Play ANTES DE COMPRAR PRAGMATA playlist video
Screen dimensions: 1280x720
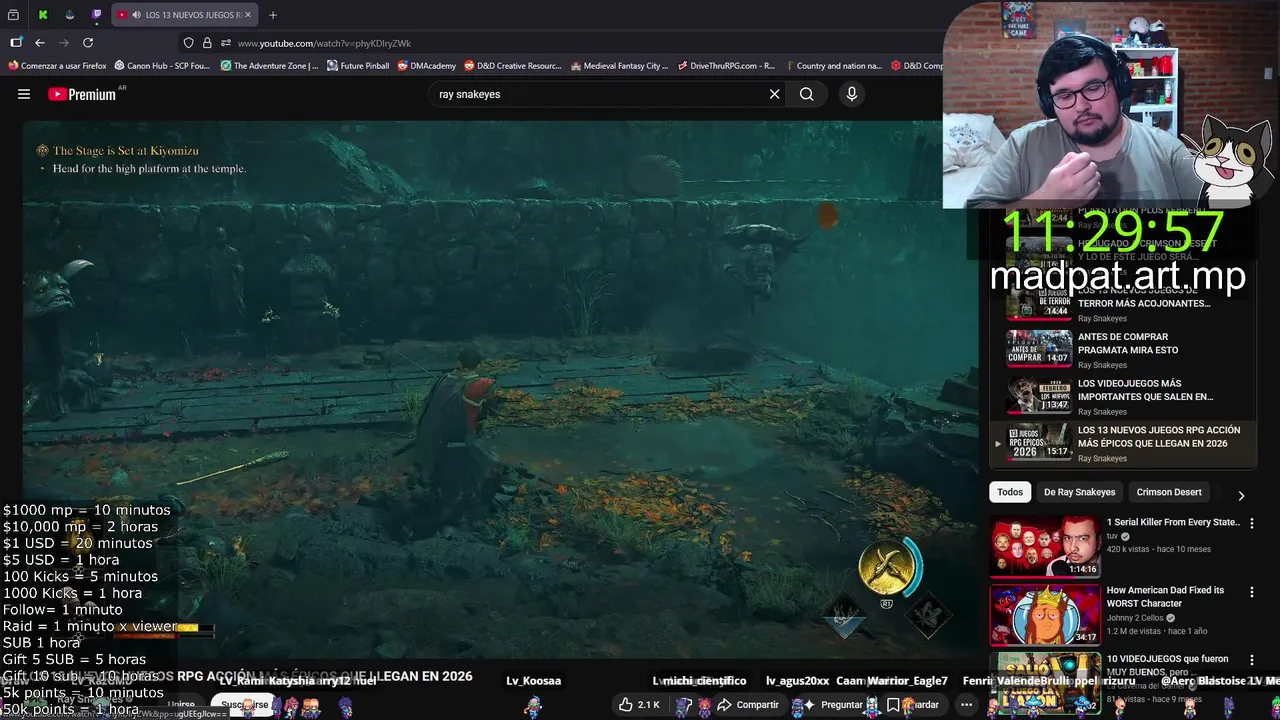pyautogui.click(x=1128, y=344)
